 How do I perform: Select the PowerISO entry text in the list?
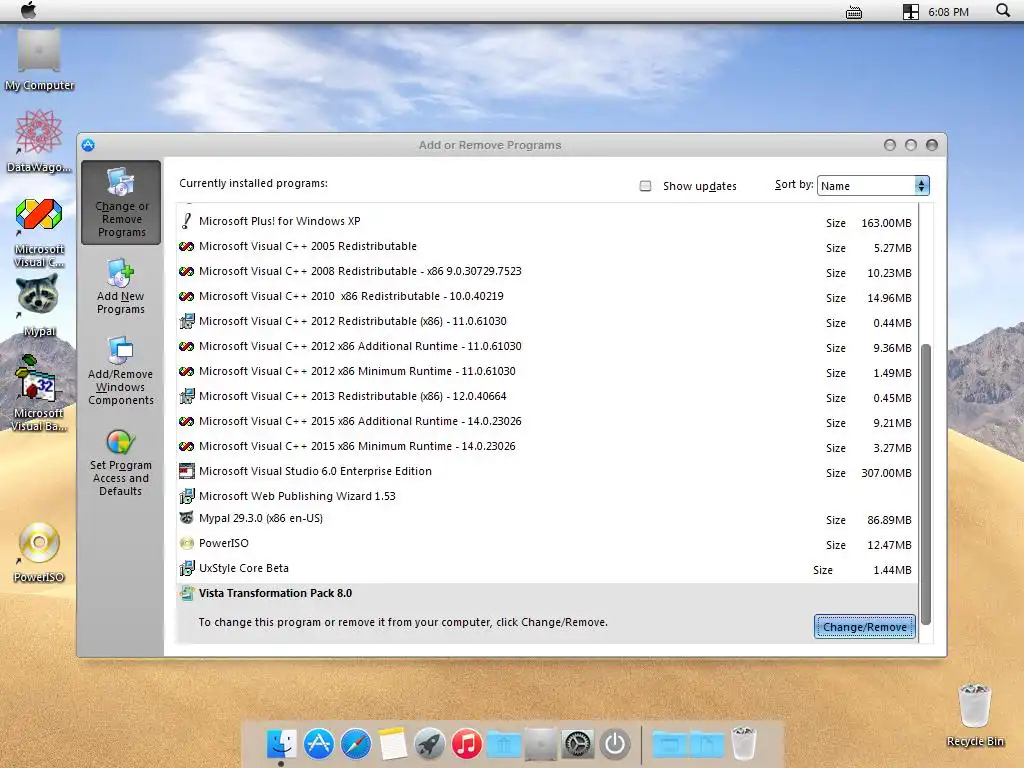click(223, 543)
